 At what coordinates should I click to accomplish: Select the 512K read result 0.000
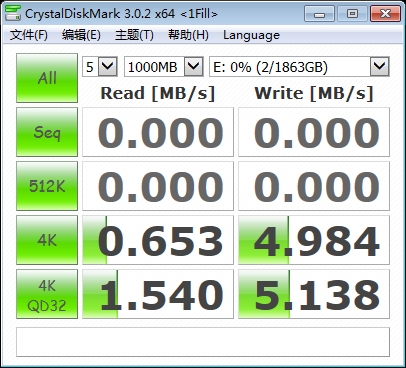pos(158,186)
